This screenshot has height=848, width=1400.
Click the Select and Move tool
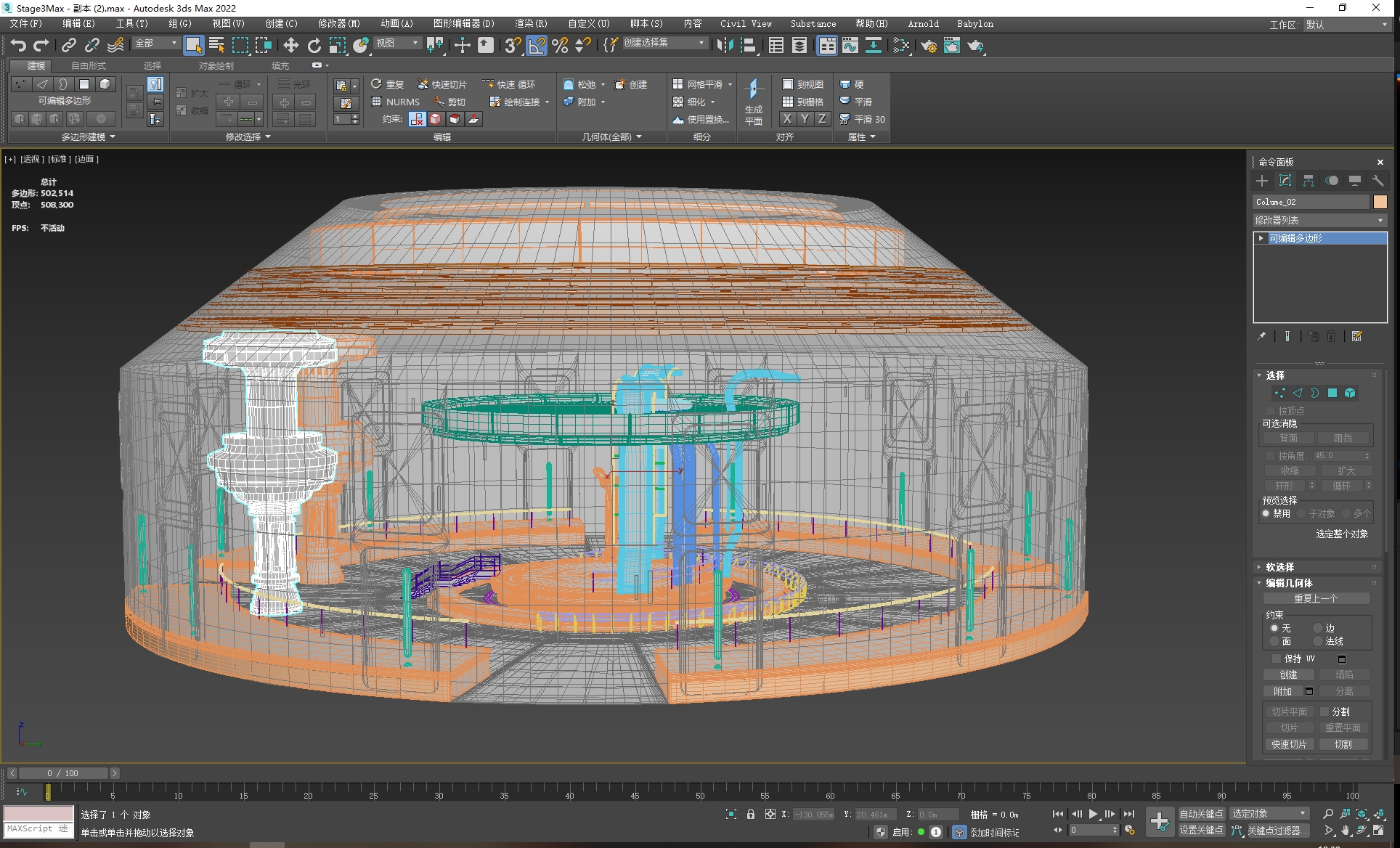(290, 46)
